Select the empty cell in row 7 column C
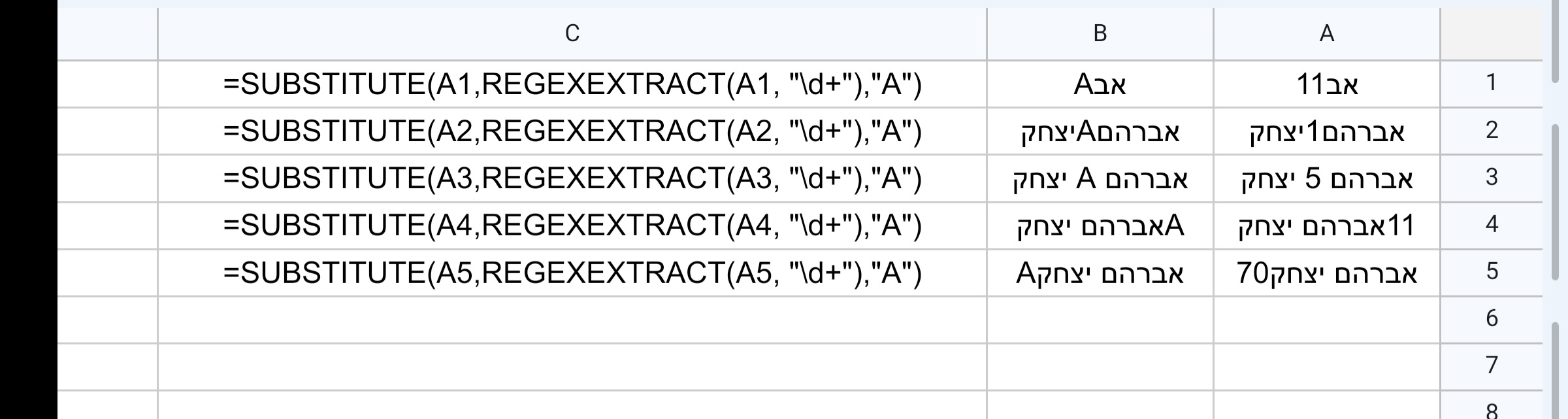This screenshot has height=419, width=1568. click(x=573, y=366)
